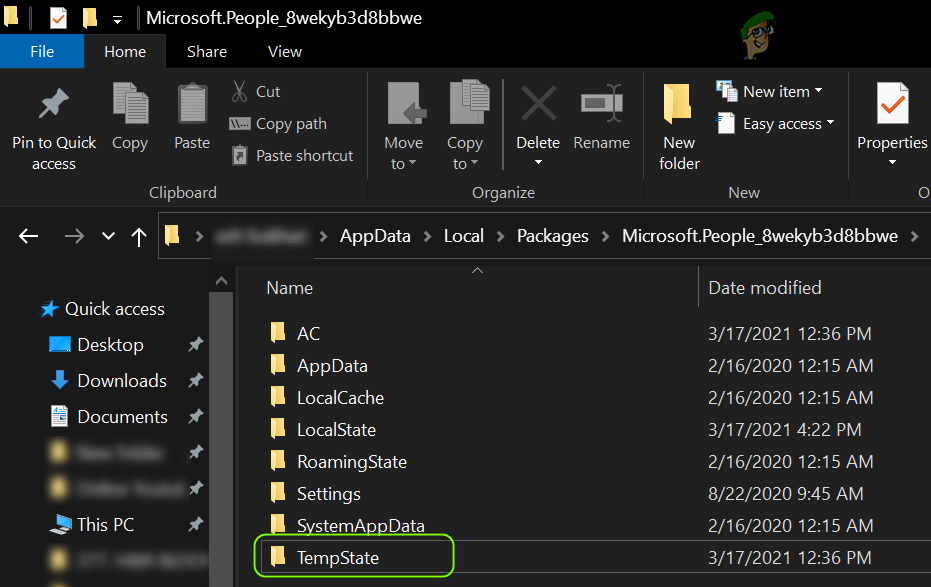This screenshot has width=931, height=587.
Task: Go up one folder with the Up arrow
Action: tap(139, 236)
